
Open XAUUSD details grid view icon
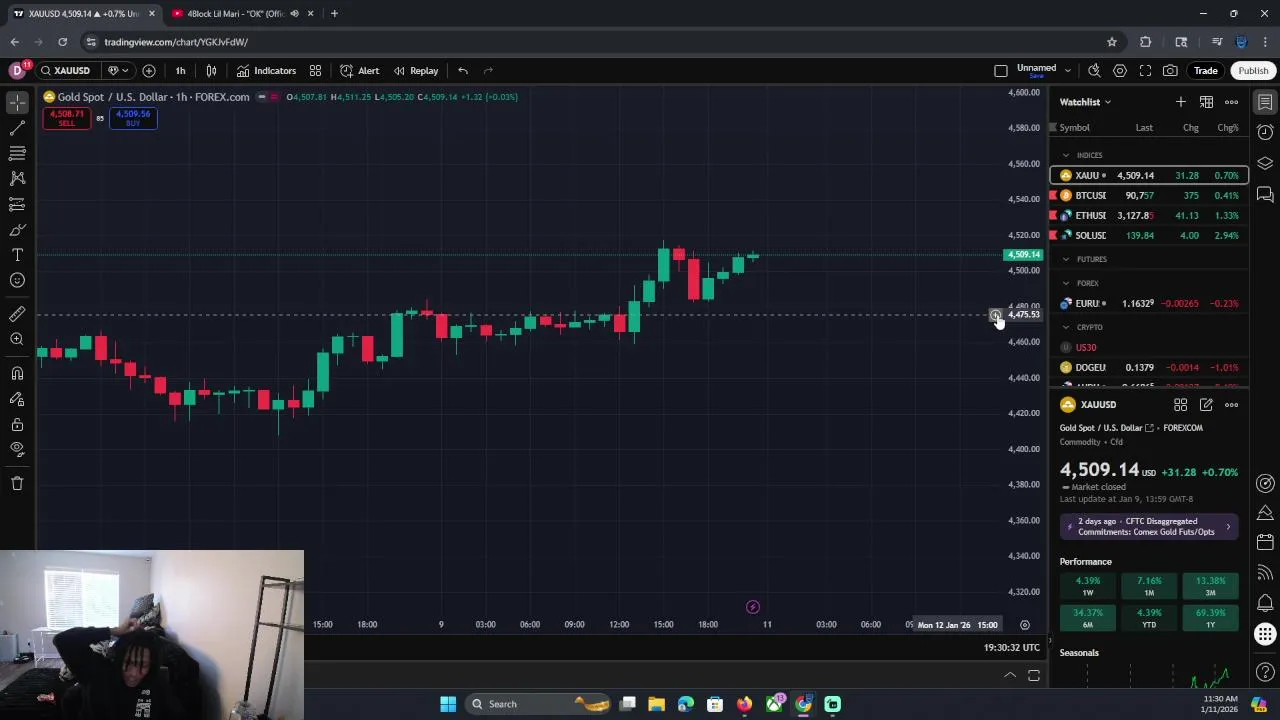1181,405
